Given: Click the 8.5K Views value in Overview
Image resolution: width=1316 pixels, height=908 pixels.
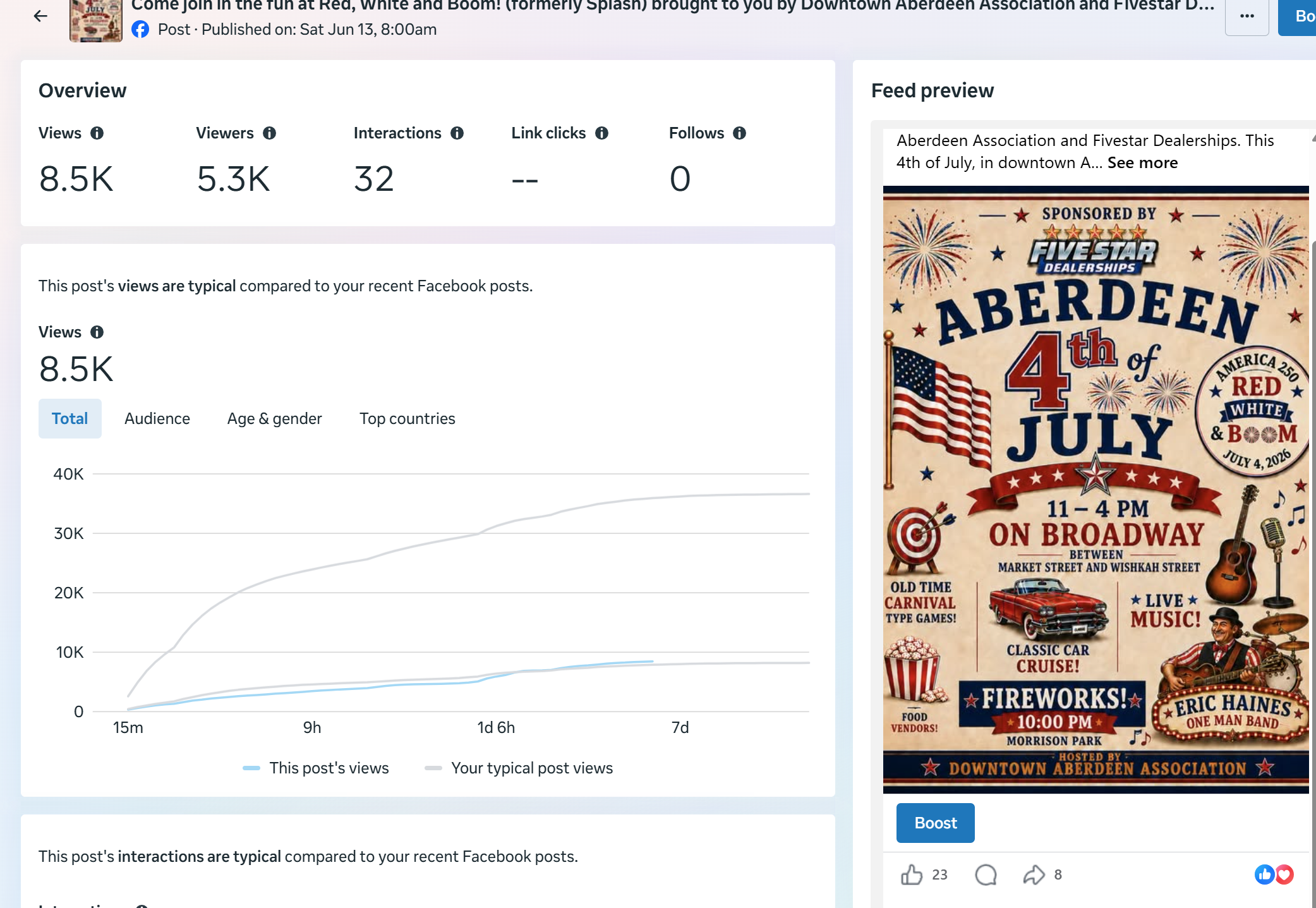Looking at the screenshot, I should (76, 179).
